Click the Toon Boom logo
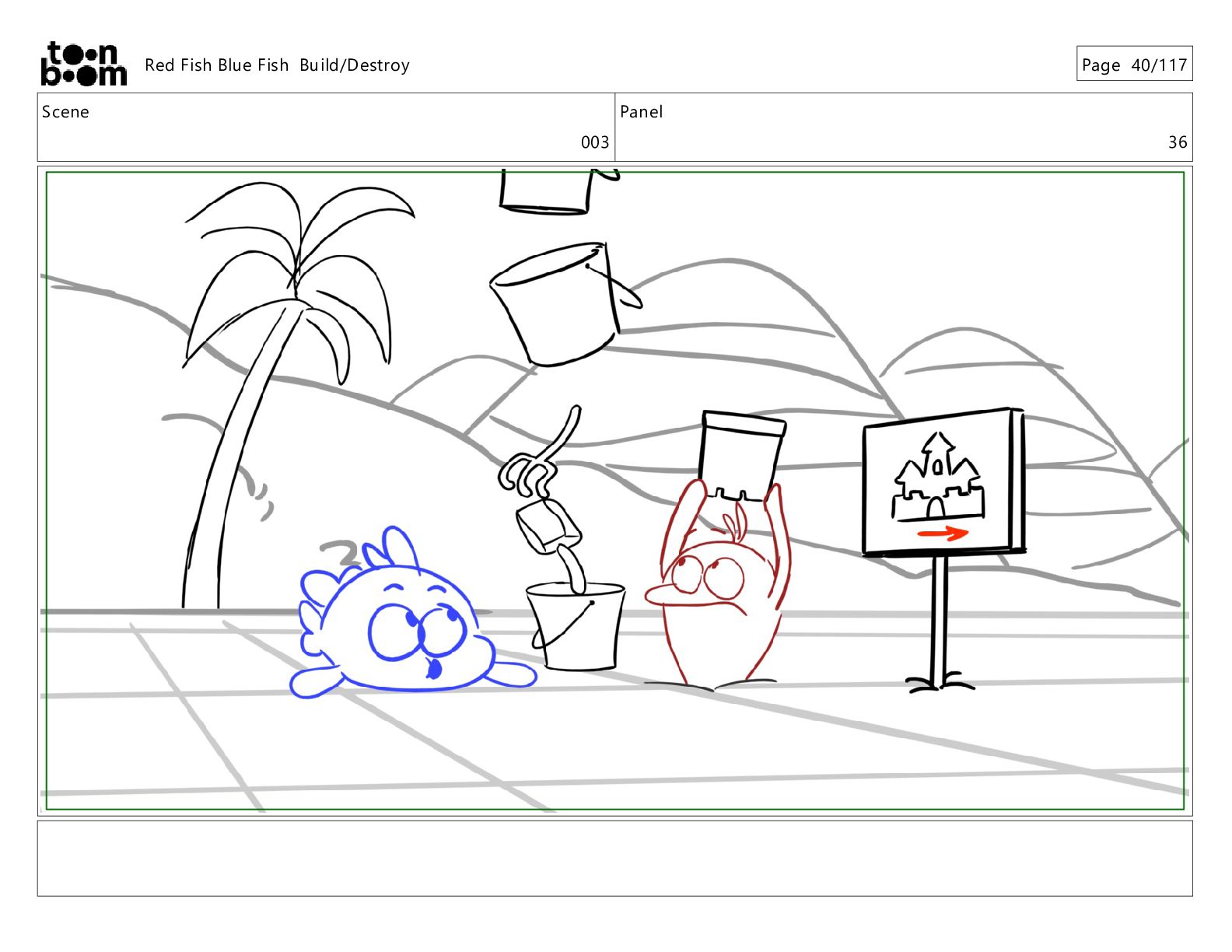This screenshot has height=952, width=1232. click(x=83, y=64)
